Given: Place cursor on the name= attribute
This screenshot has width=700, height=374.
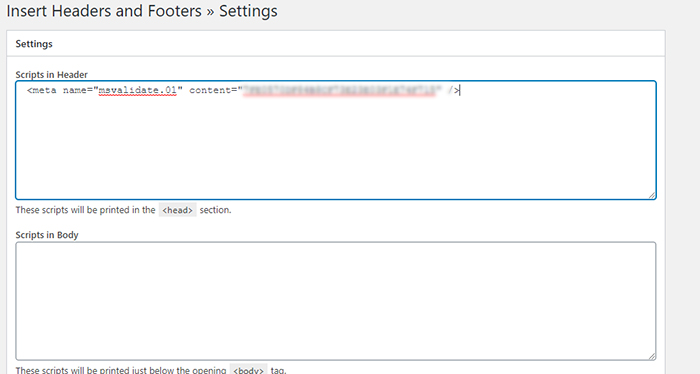Looking at the screenshot, I should tap(77, 90).
